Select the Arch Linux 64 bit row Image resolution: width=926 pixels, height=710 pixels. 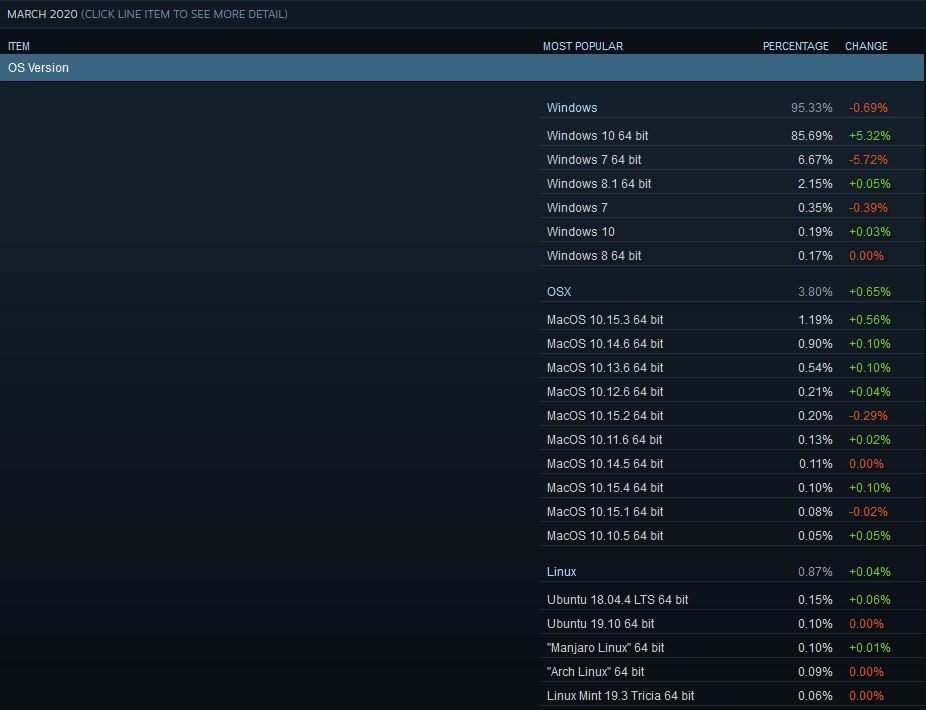click(x=732, y=672)
